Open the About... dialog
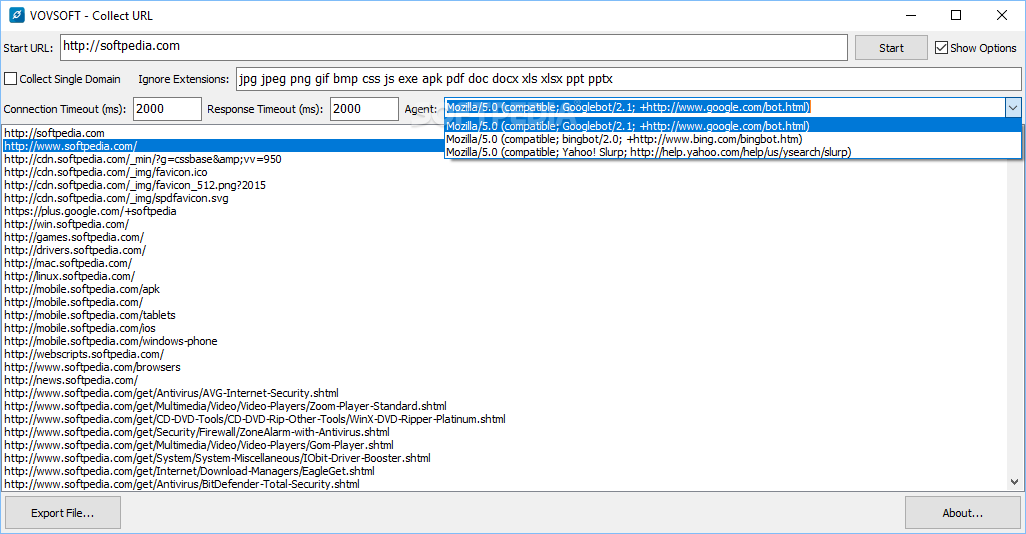The width and height of the screenshot is (1026, 534). coord(963,513)
